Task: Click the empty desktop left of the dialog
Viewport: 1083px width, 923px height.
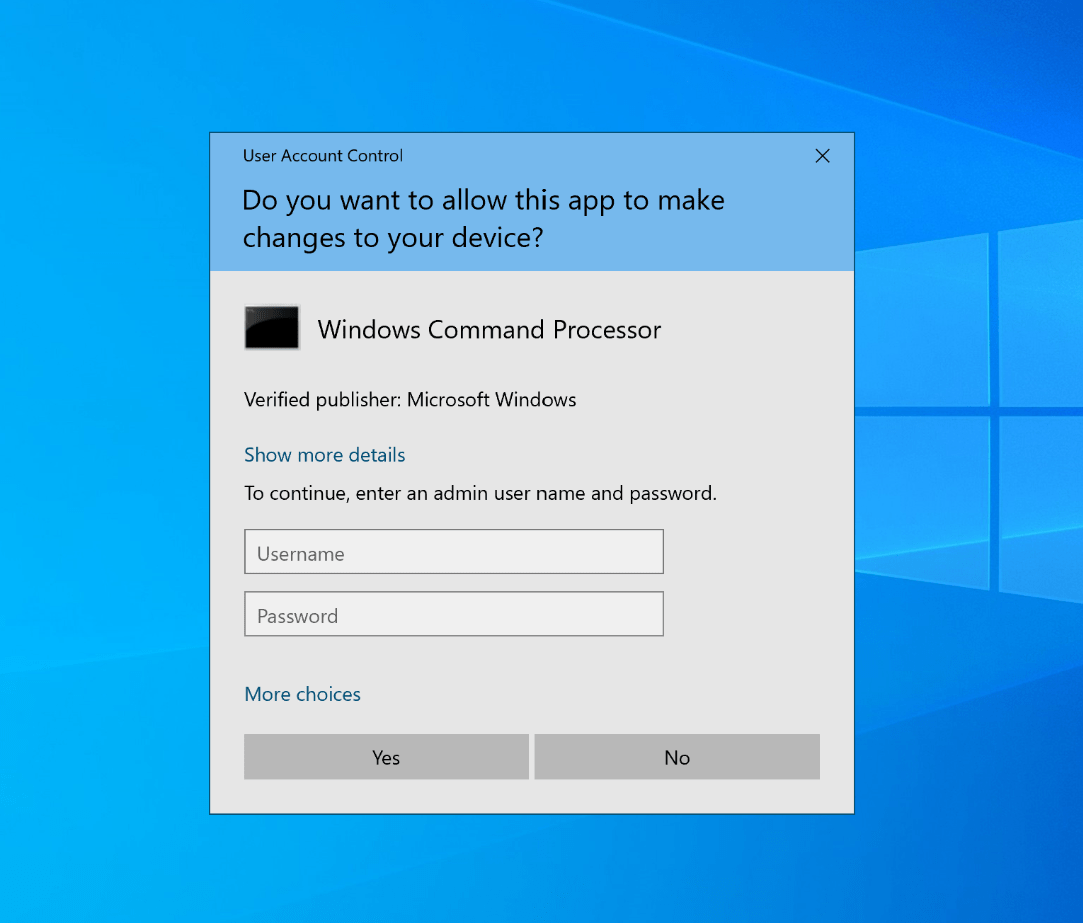Action: point(104,470)
